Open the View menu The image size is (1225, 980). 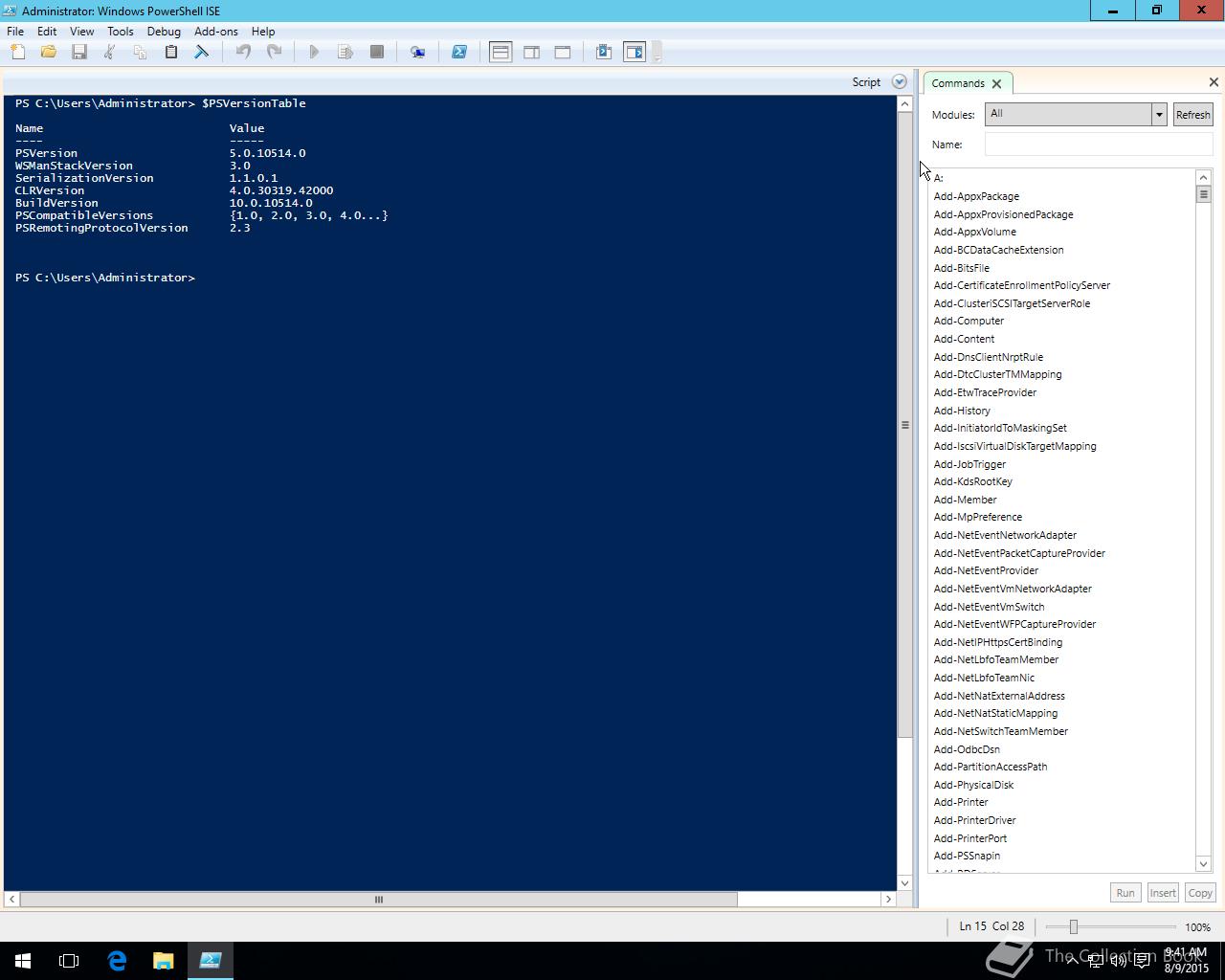click(81, 32)
